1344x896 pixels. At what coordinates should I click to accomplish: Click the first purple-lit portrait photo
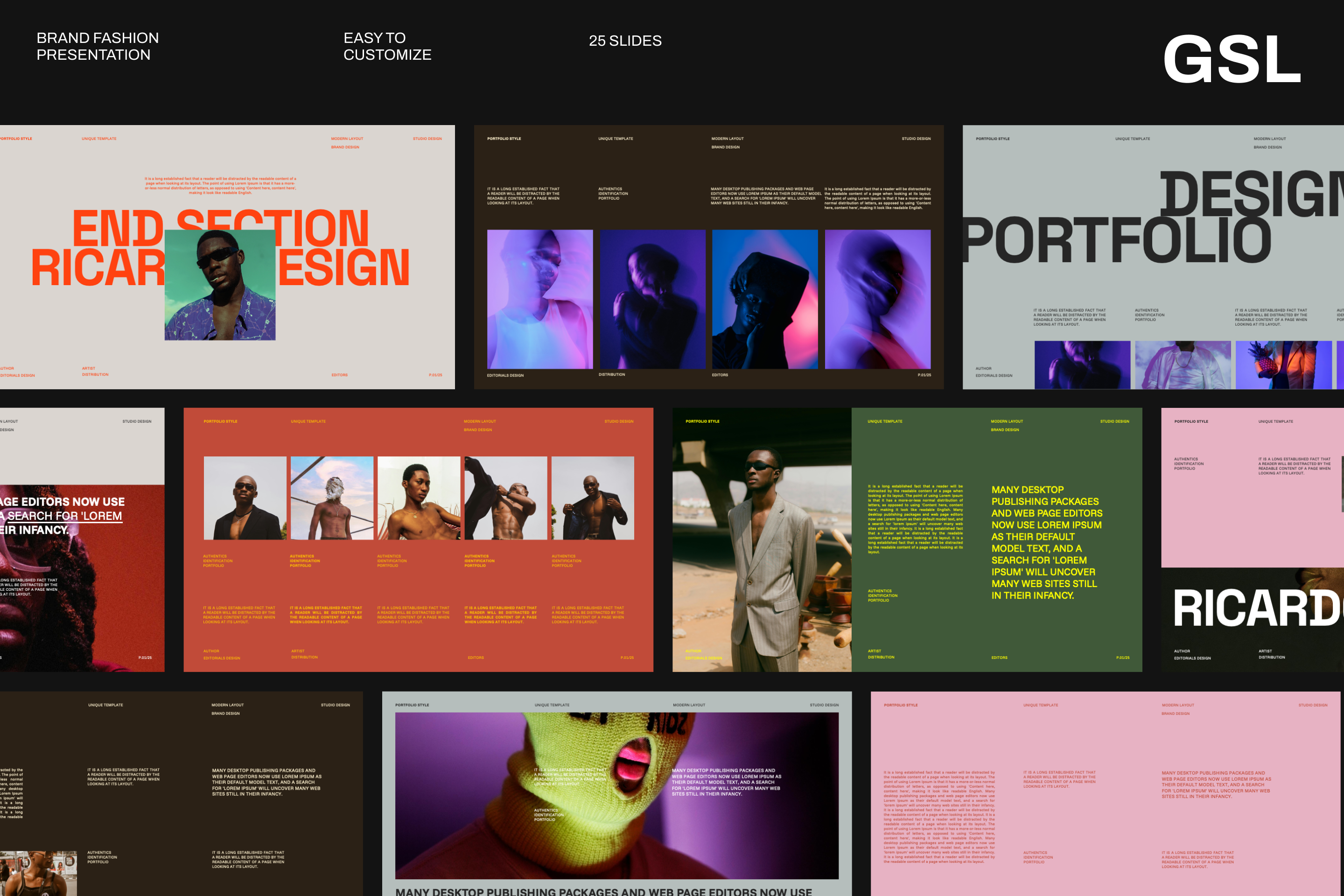539,299
